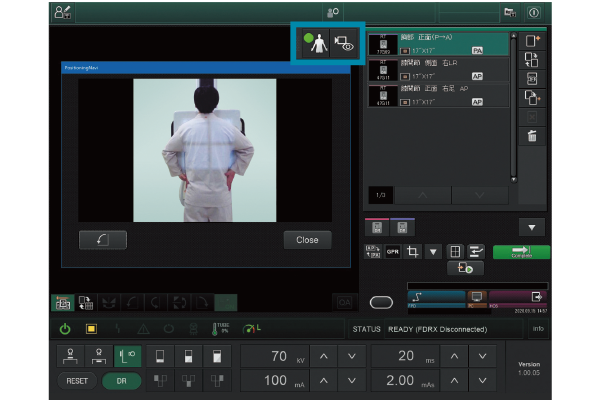Click the oval exposure indicator button
This screenshot has width=600, height=400.
point(381,302)
